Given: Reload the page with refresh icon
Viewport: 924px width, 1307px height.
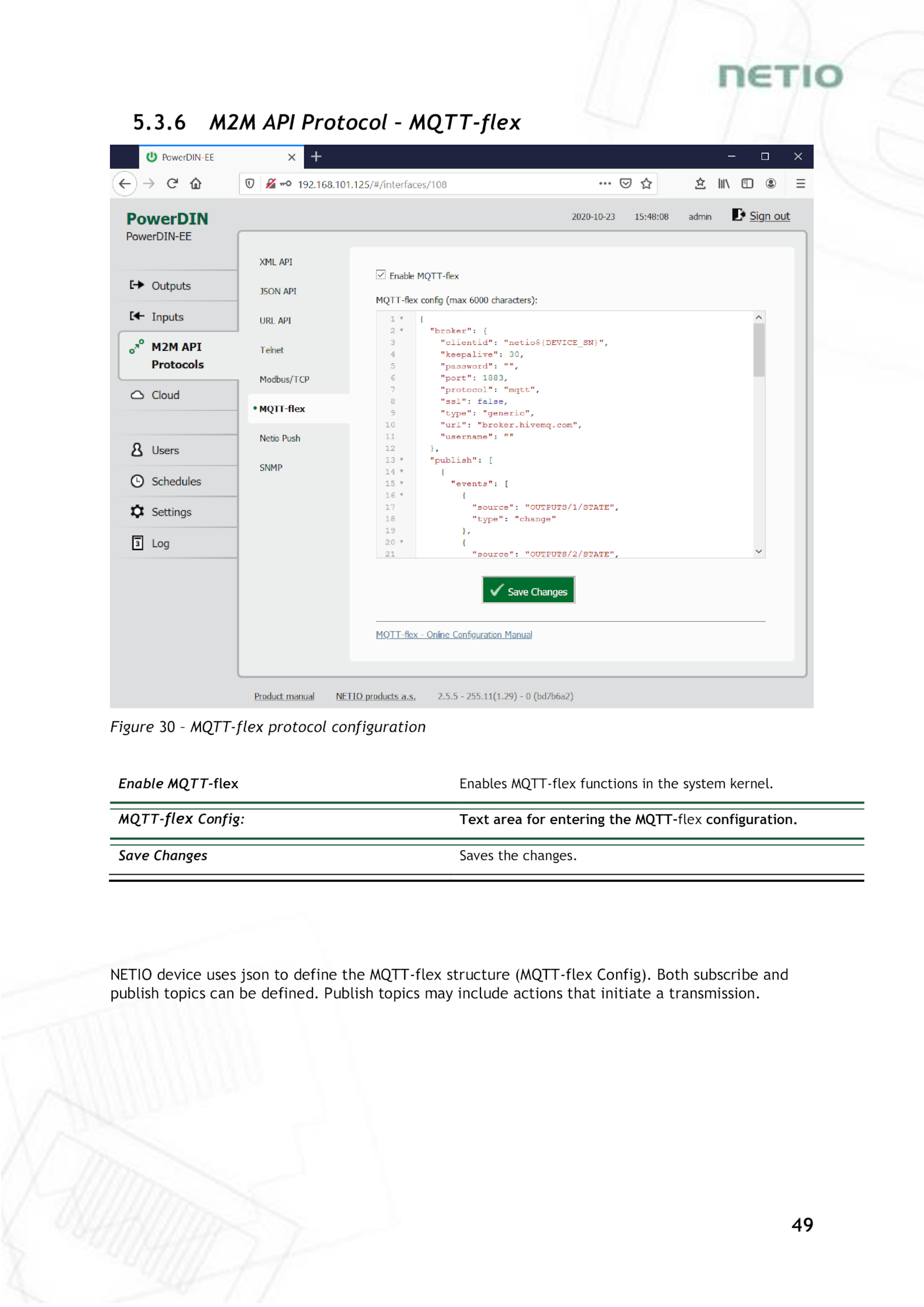Looking at the screenshot, I should (172, 184).
